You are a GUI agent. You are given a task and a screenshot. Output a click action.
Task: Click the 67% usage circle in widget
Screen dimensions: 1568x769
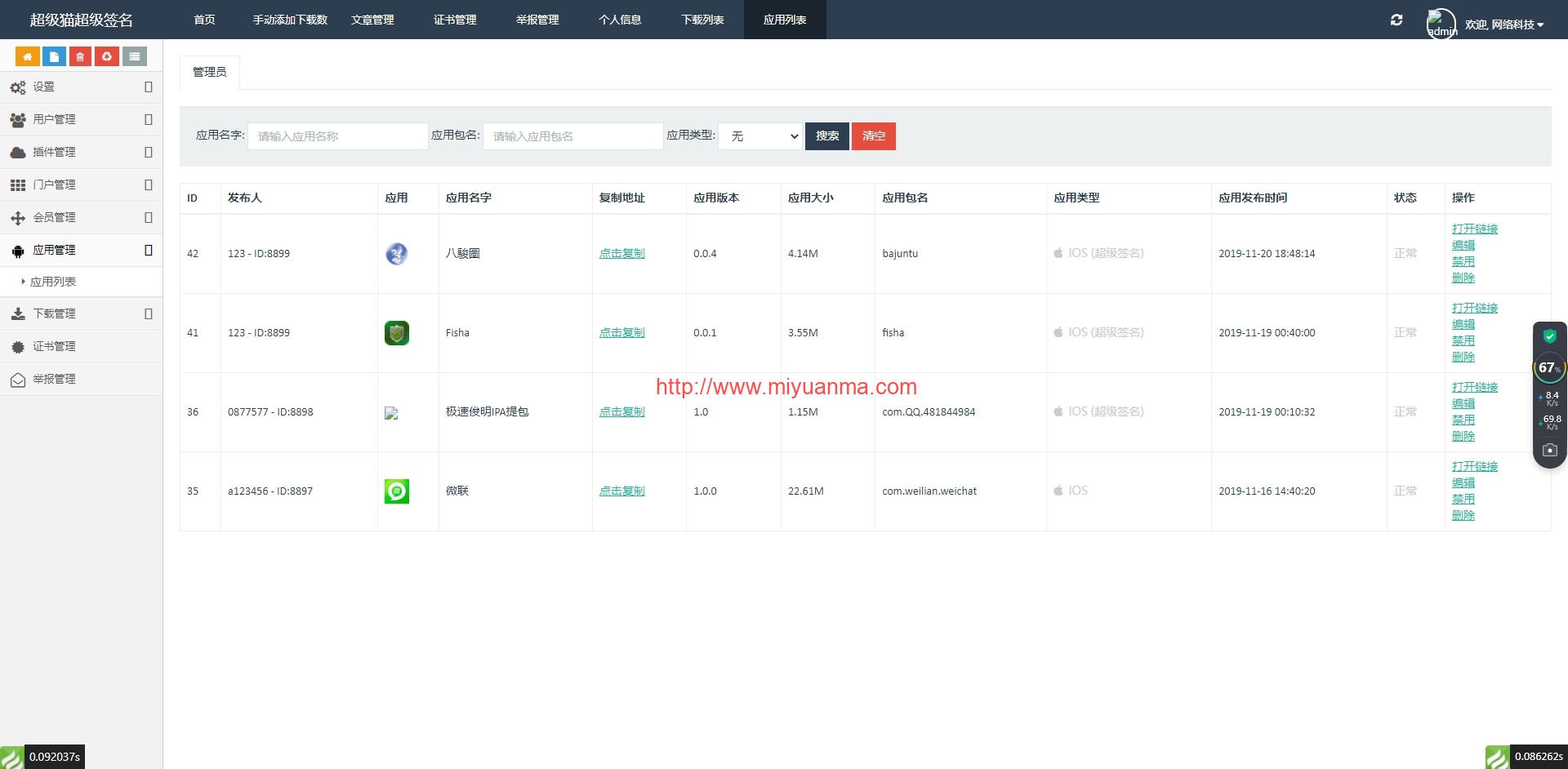pos(1549,368)
